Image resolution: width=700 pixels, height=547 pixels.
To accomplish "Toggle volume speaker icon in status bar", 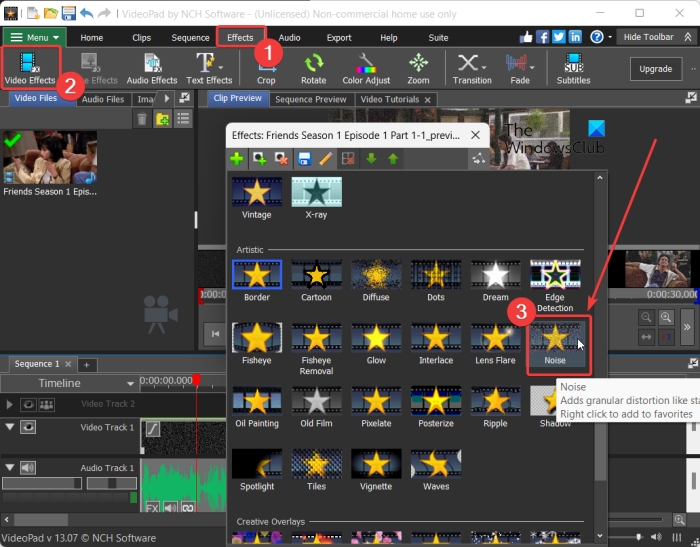I will click(656, 537).
